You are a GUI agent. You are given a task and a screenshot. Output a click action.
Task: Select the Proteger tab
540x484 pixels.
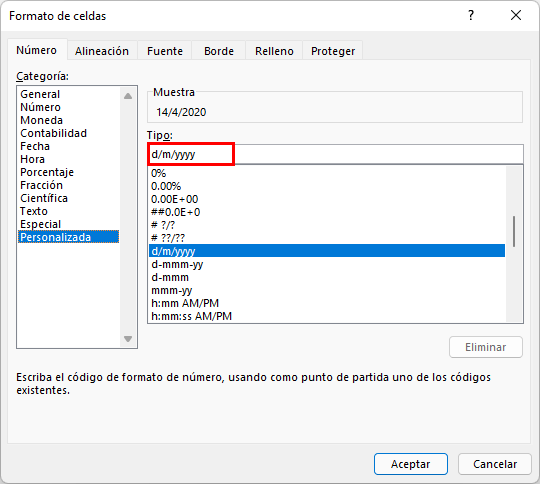(x=333, y=51)
